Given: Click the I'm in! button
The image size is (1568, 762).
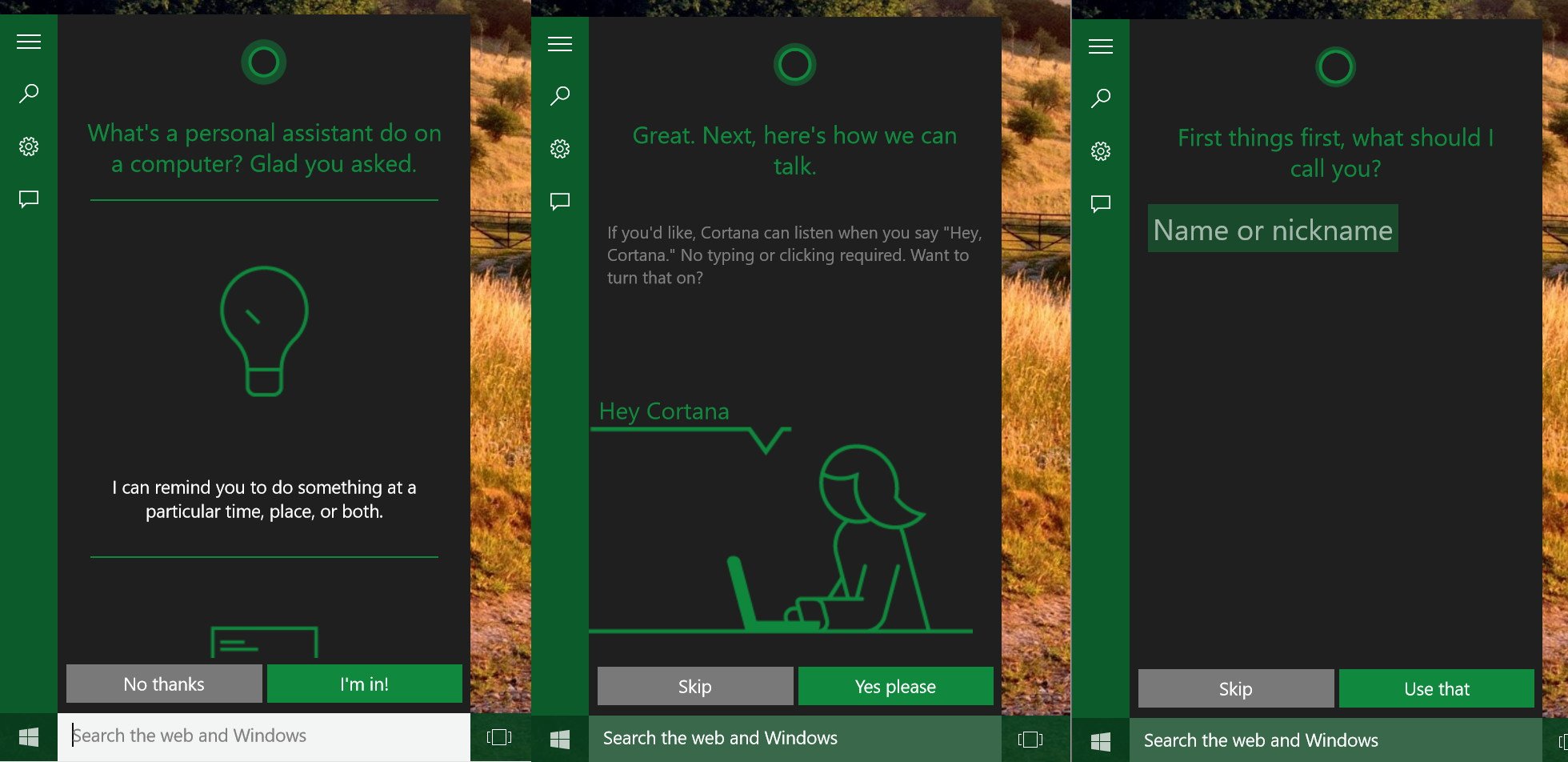Looking at the screenshot, I should point(365,684).
